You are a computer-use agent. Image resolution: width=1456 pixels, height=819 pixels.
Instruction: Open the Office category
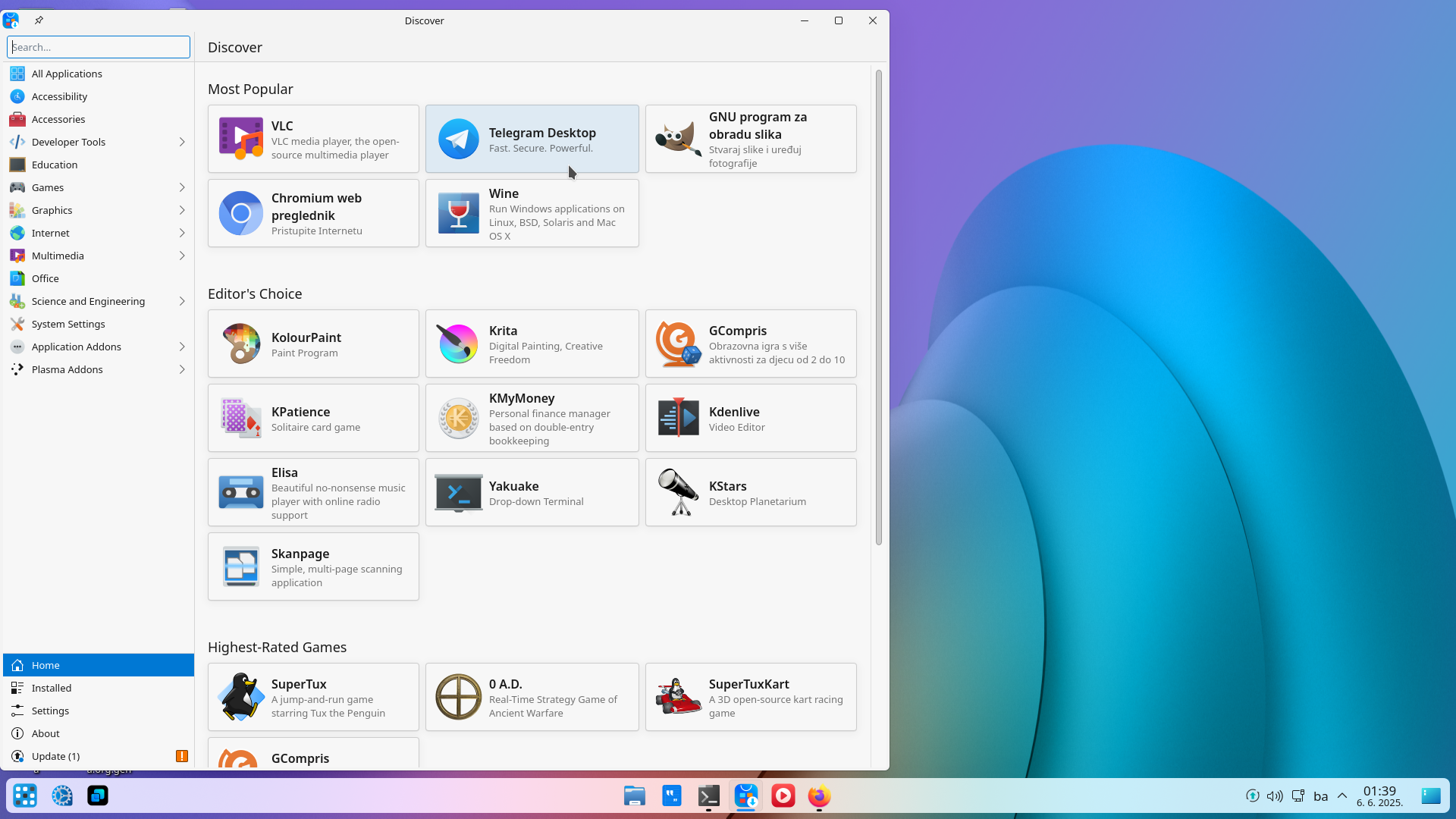99,278
